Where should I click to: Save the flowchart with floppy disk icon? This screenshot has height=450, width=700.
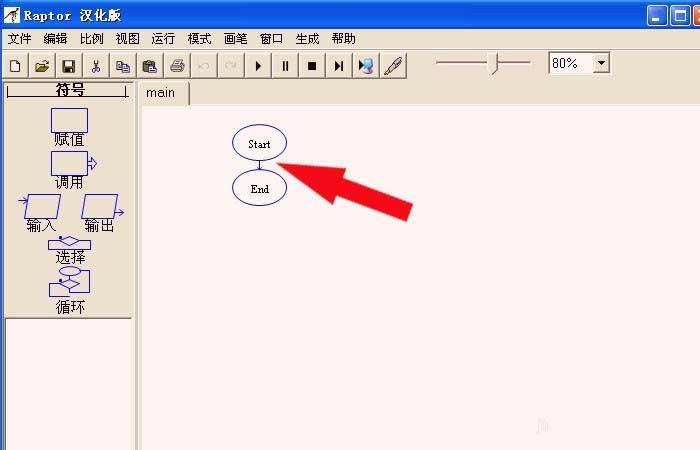click(x=69, y=66)
